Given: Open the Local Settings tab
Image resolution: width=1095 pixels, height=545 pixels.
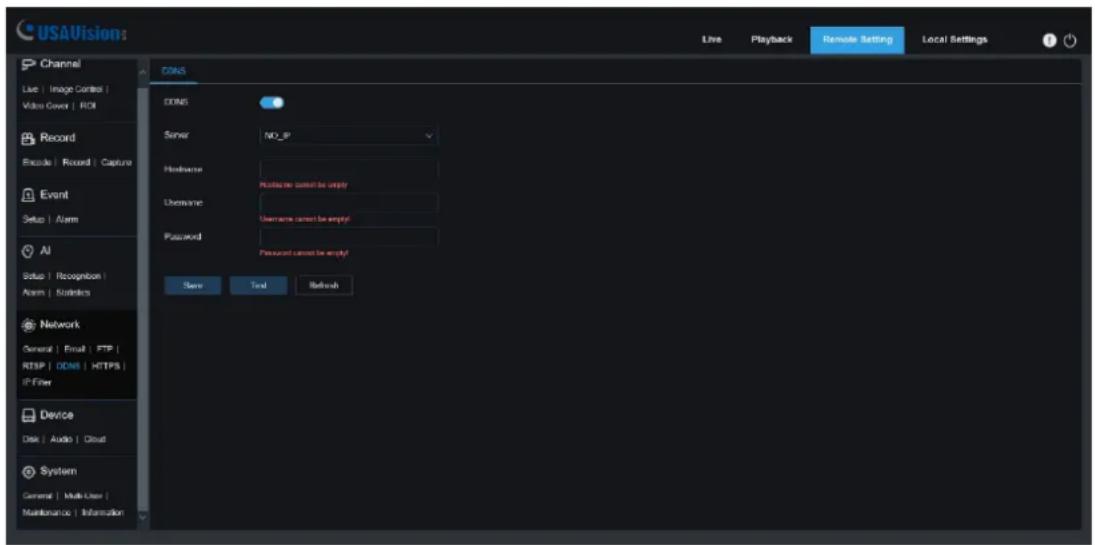Looking at the screenshot, I should 955,40.
